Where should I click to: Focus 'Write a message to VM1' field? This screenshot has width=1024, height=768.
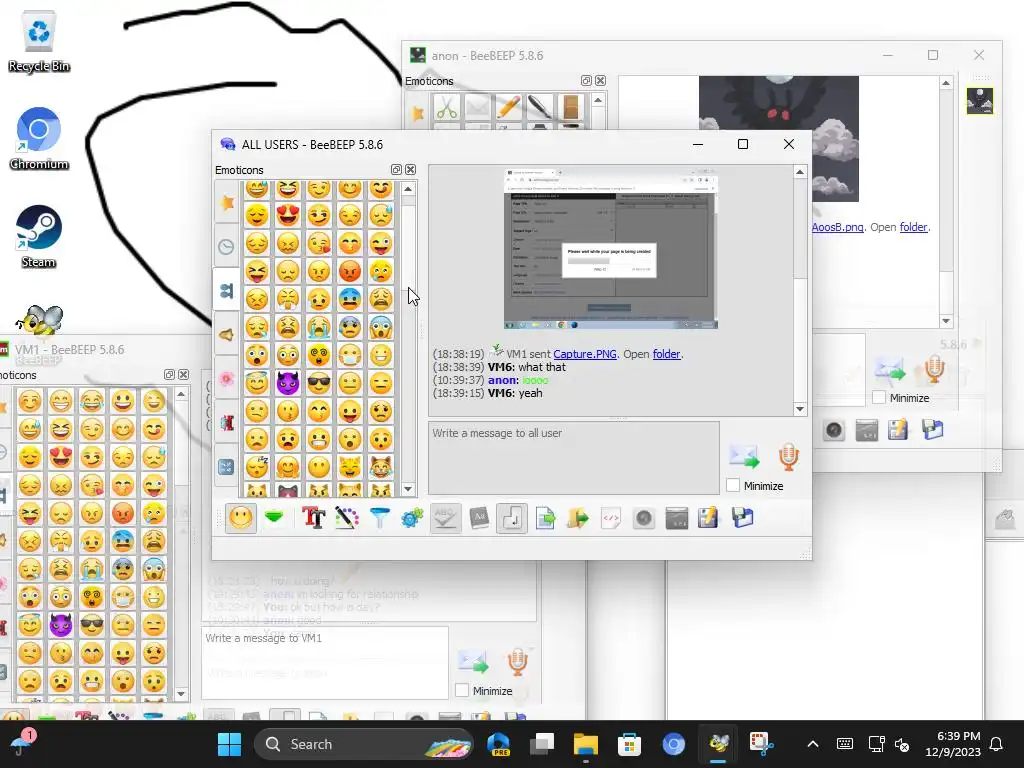(x=325, y=663)
